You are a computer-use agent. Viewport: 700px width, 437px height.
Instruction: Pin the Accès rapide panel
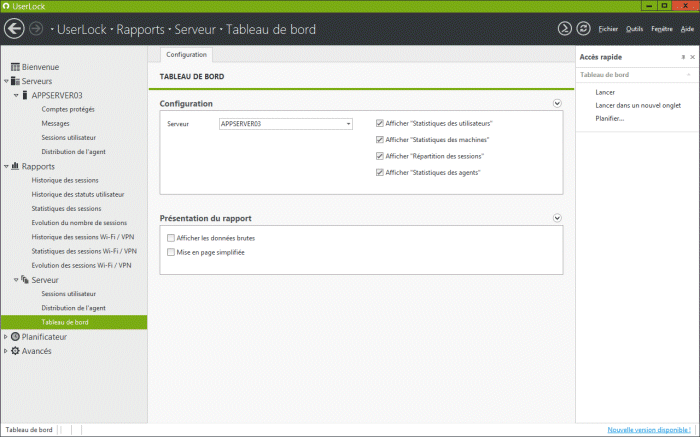pyautogui.click(x=683, y=57)
